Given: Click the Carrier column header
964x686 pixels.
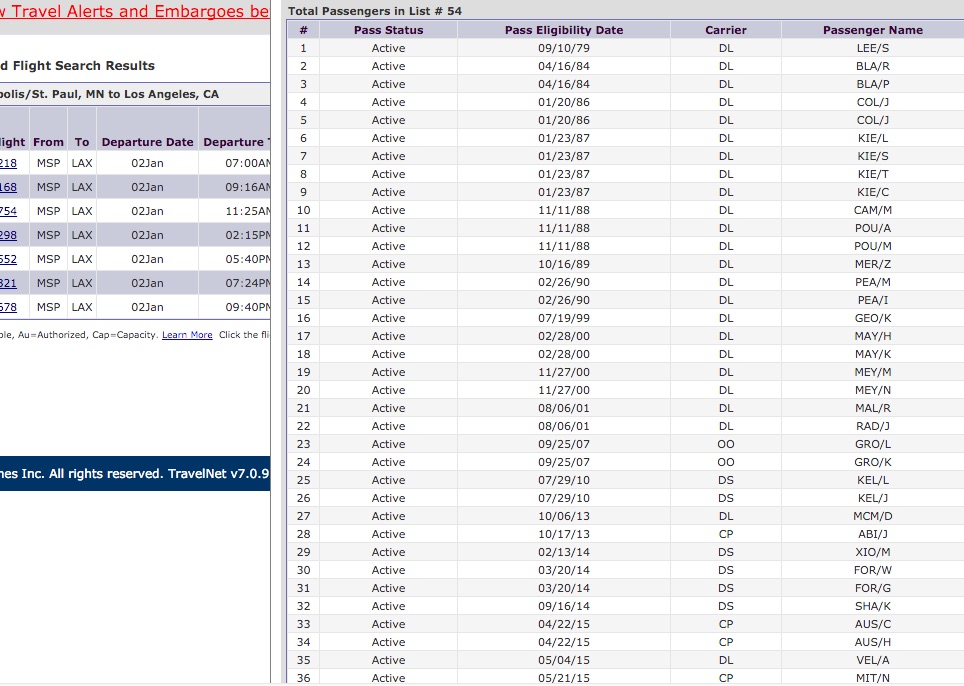Looking at the screenshot, I should pyautogui.click(x=725, y=30).
